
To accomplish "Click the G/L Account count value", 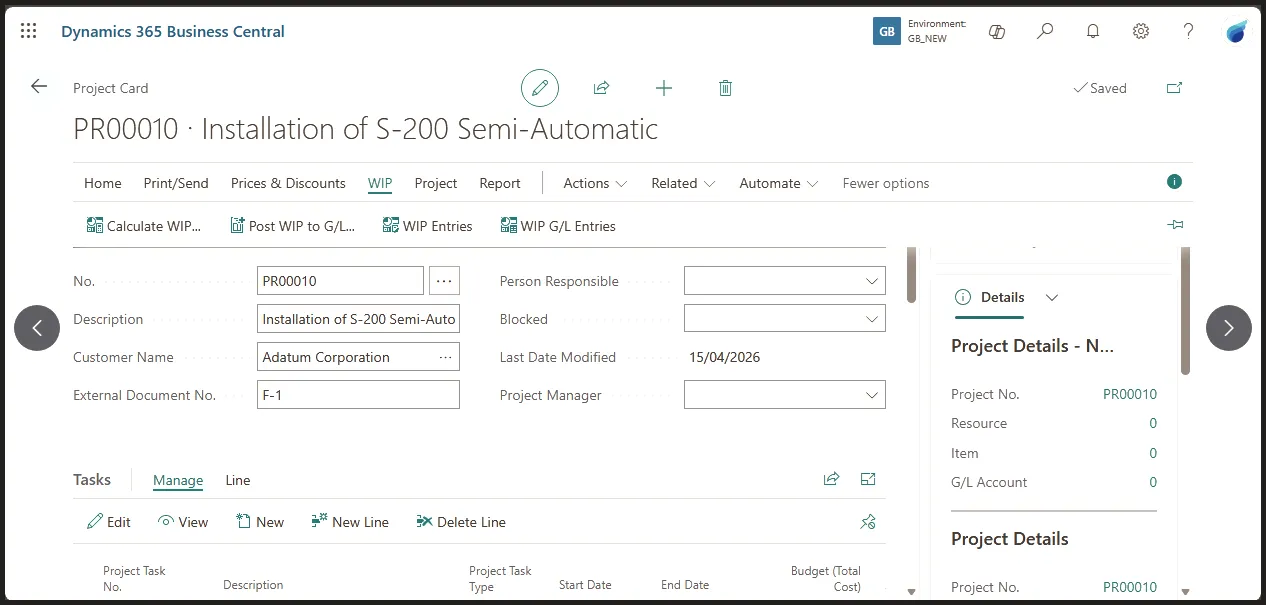I will [x=1153, y=482].
